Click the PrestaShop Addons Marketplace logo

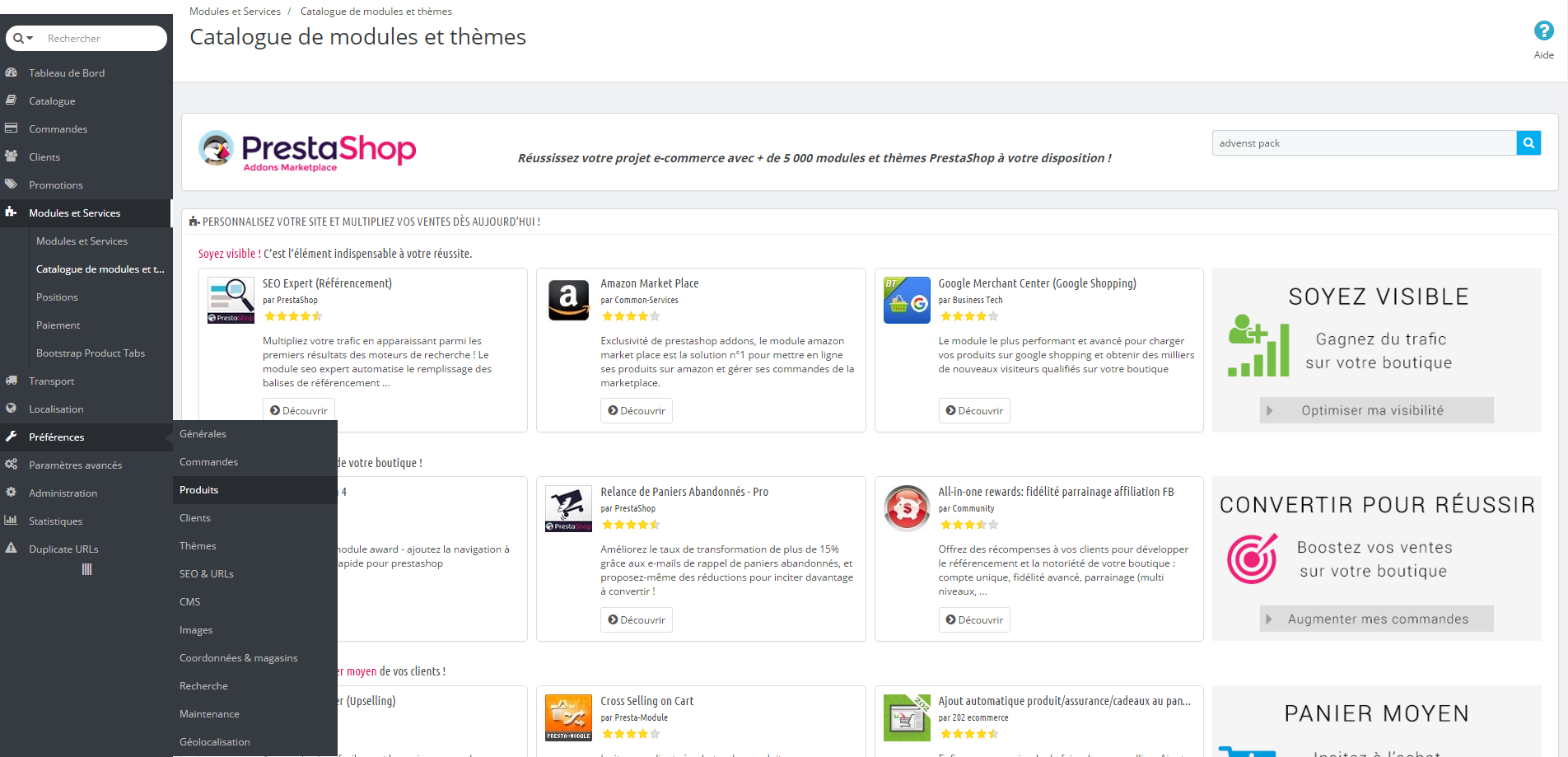coord(307,151)
